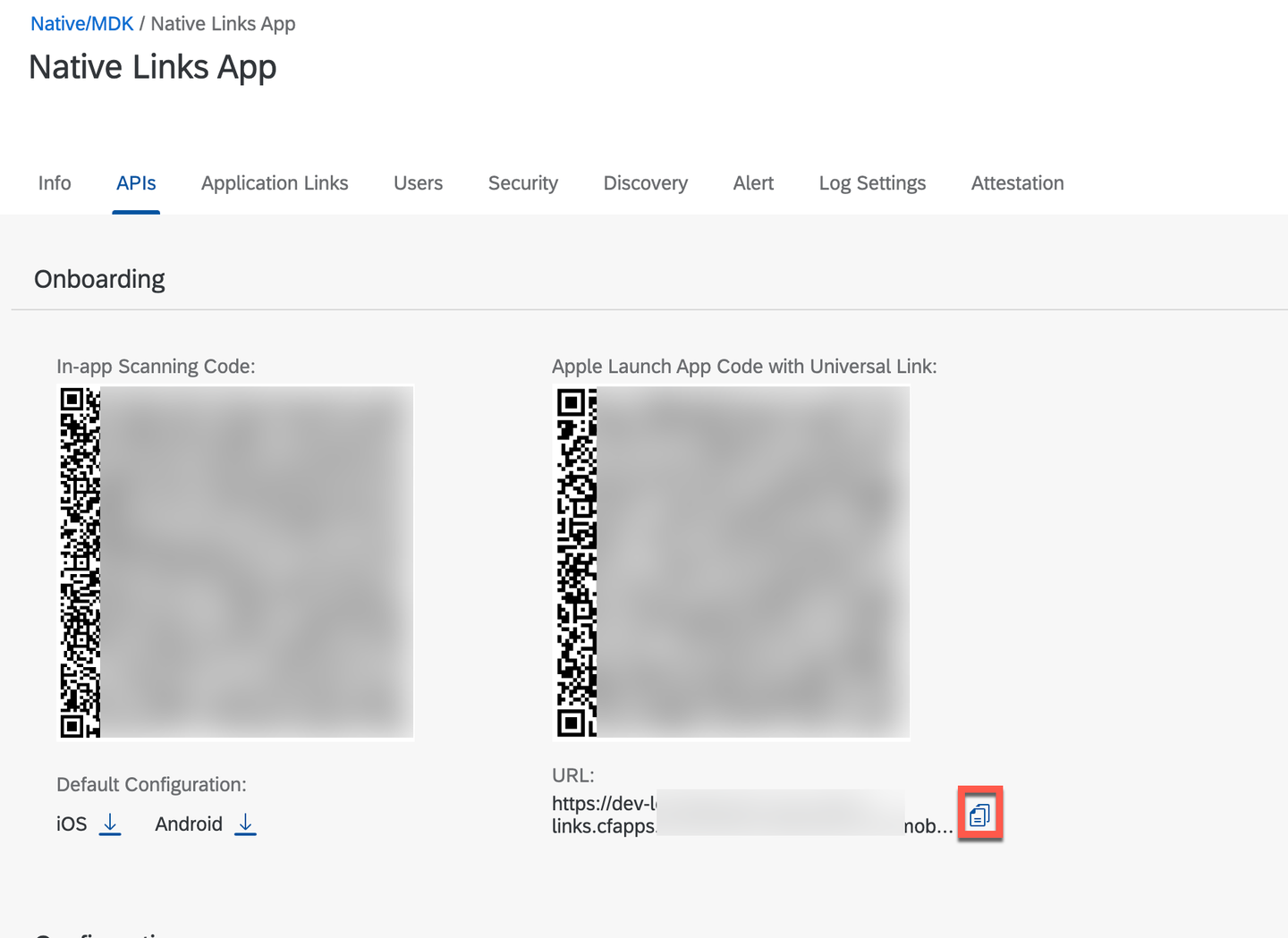Click the iOS label text

[x=72, y=824]
